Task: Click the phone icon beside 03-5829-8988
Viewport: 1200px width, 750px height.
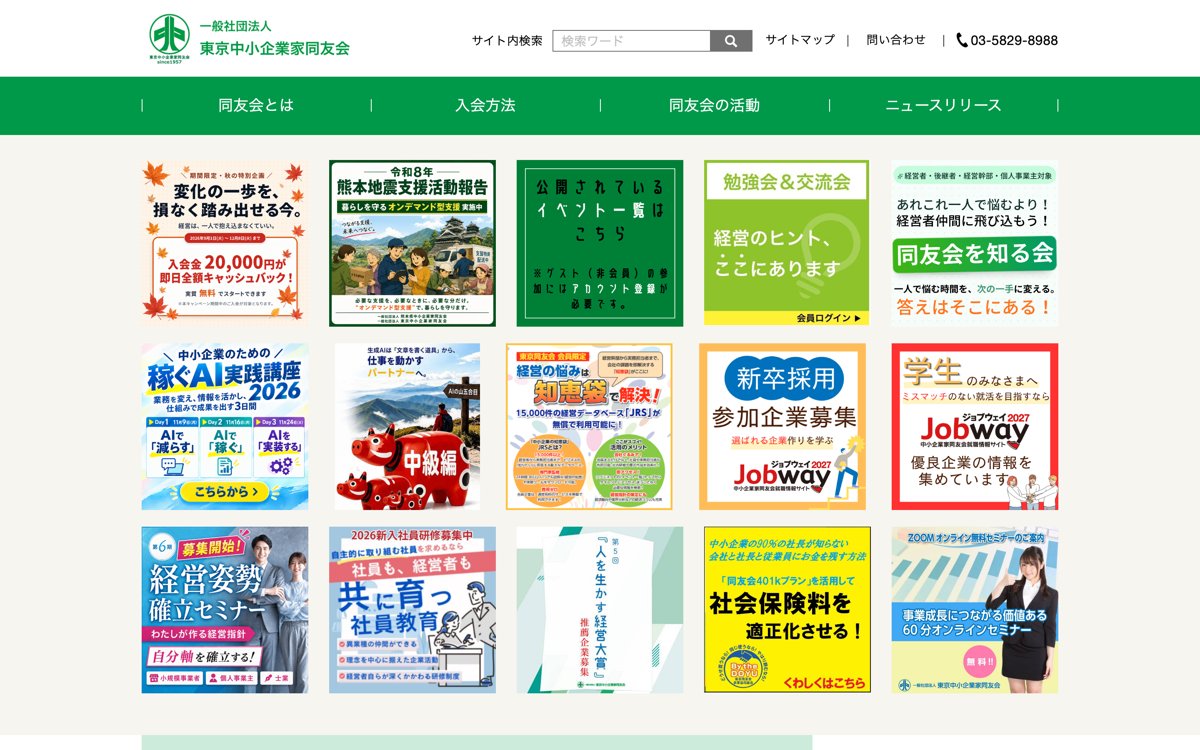Action: pos(962,41)
